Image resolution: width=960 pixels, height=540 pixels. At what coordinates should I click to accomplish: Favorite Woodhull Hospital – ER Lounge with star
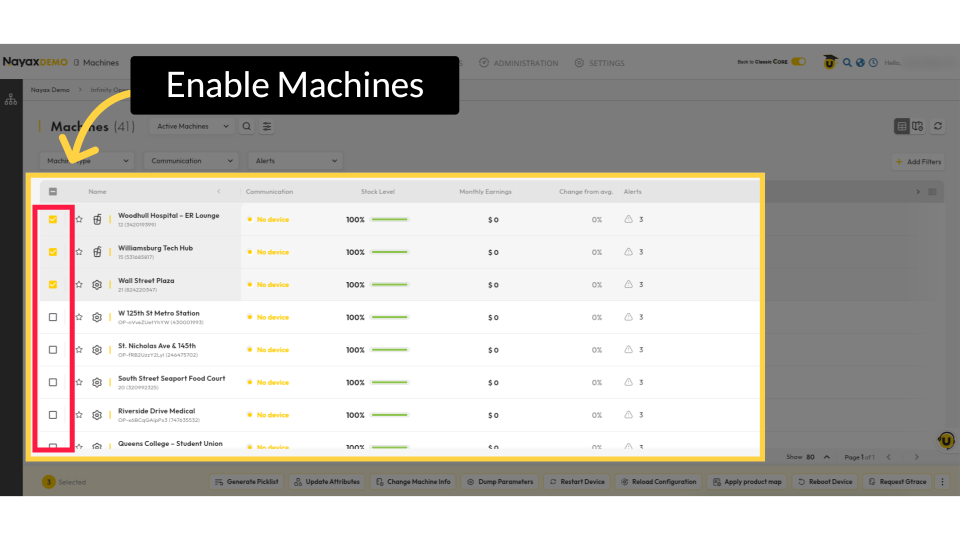[79, 220]
